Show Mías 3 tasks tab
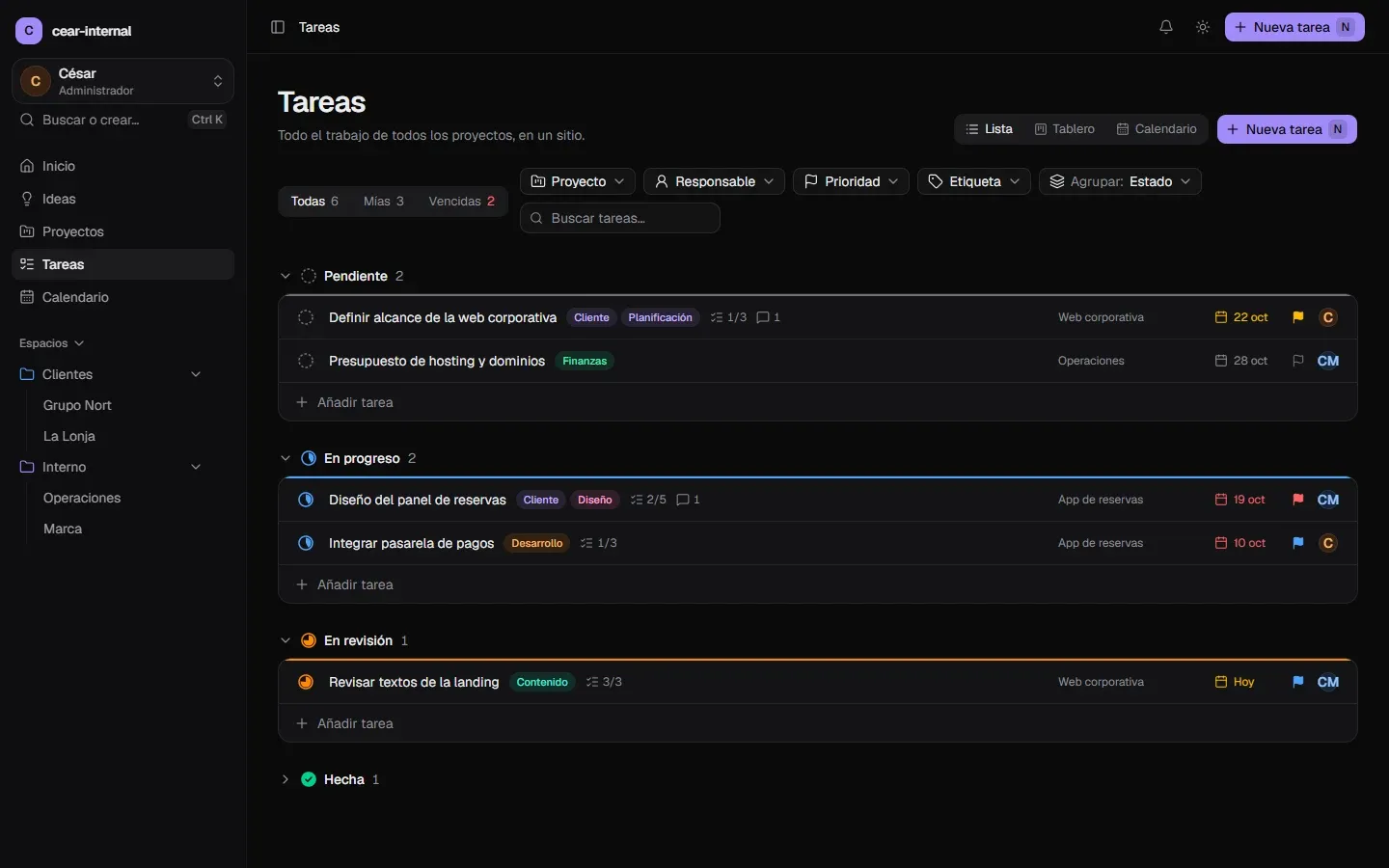This screenshot has height=868, width=1389. (384, 202)
